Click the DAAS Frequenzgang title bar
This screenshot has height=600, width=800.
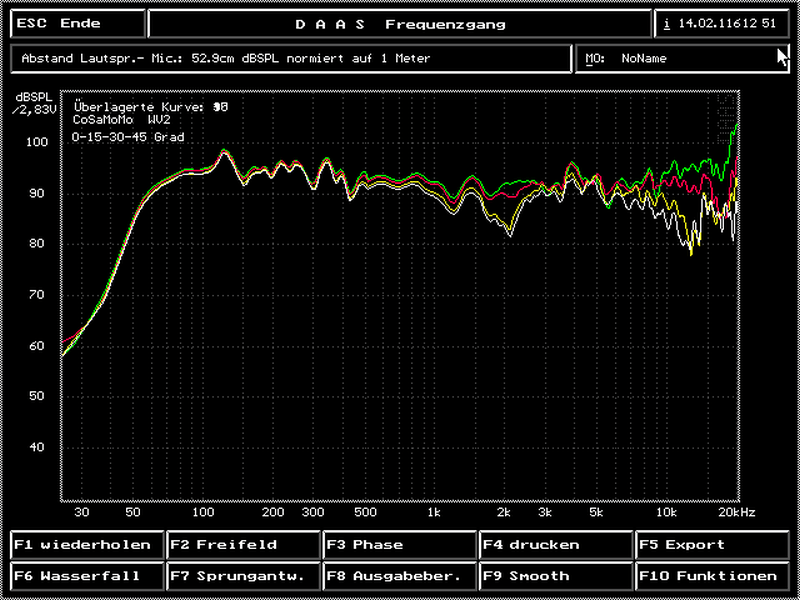[400, 24]
